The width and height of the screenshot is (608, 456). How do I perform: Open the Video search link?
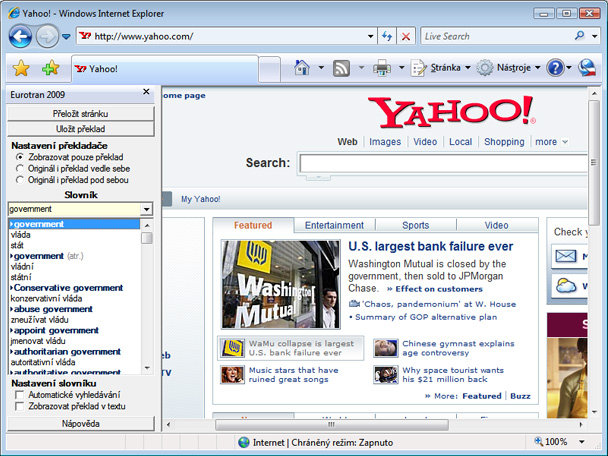click(425, 142)
